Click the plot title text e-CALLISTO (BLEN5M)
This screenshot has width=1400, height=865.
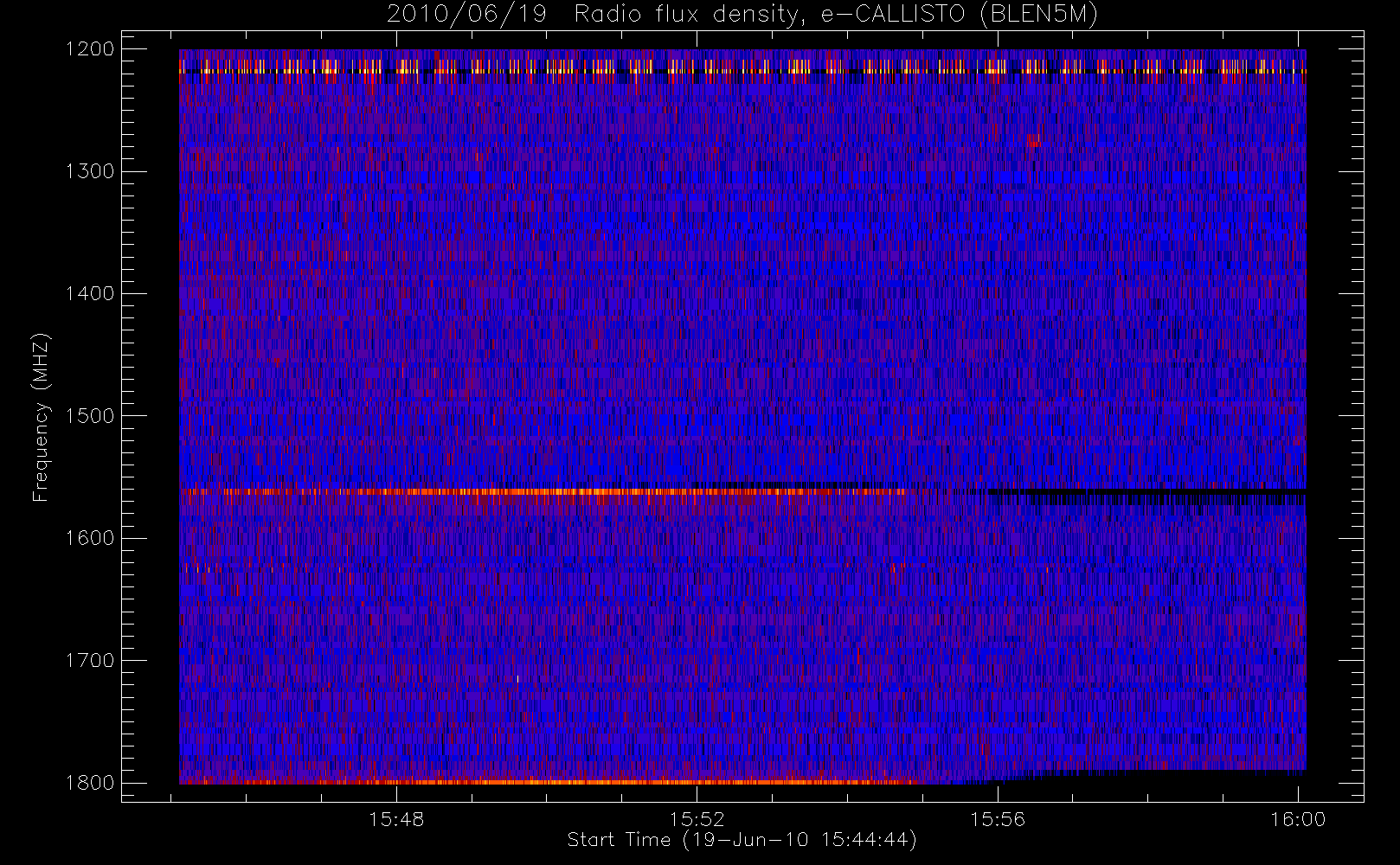(960, 15)
